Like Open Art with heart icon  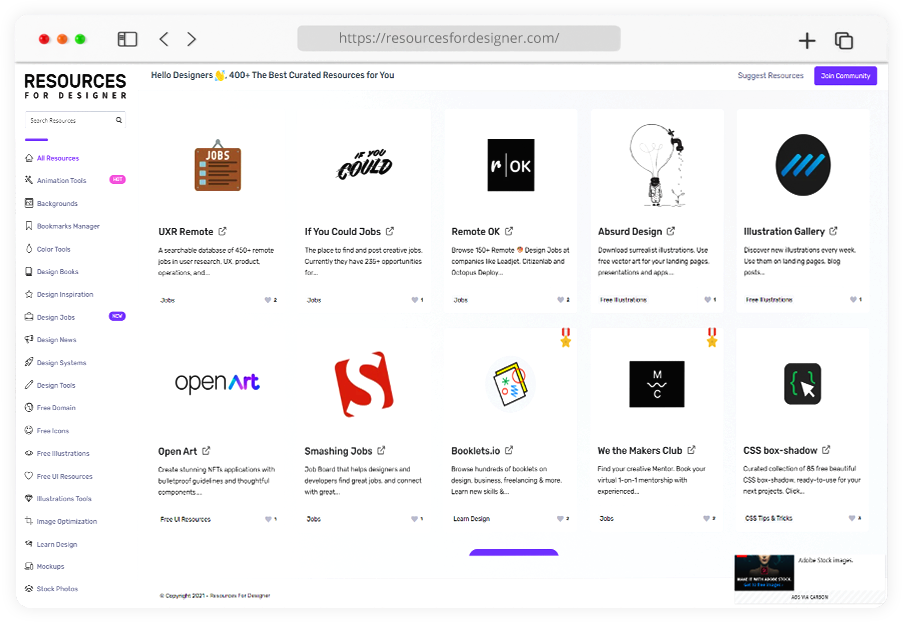[268, 519]
